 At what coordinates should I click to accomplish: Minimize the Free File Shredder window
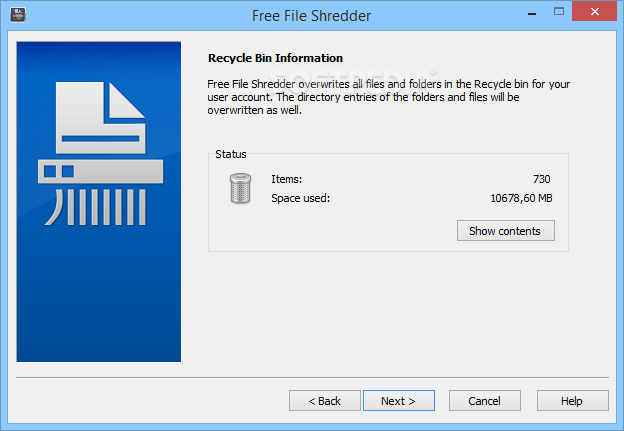[532, 14]
